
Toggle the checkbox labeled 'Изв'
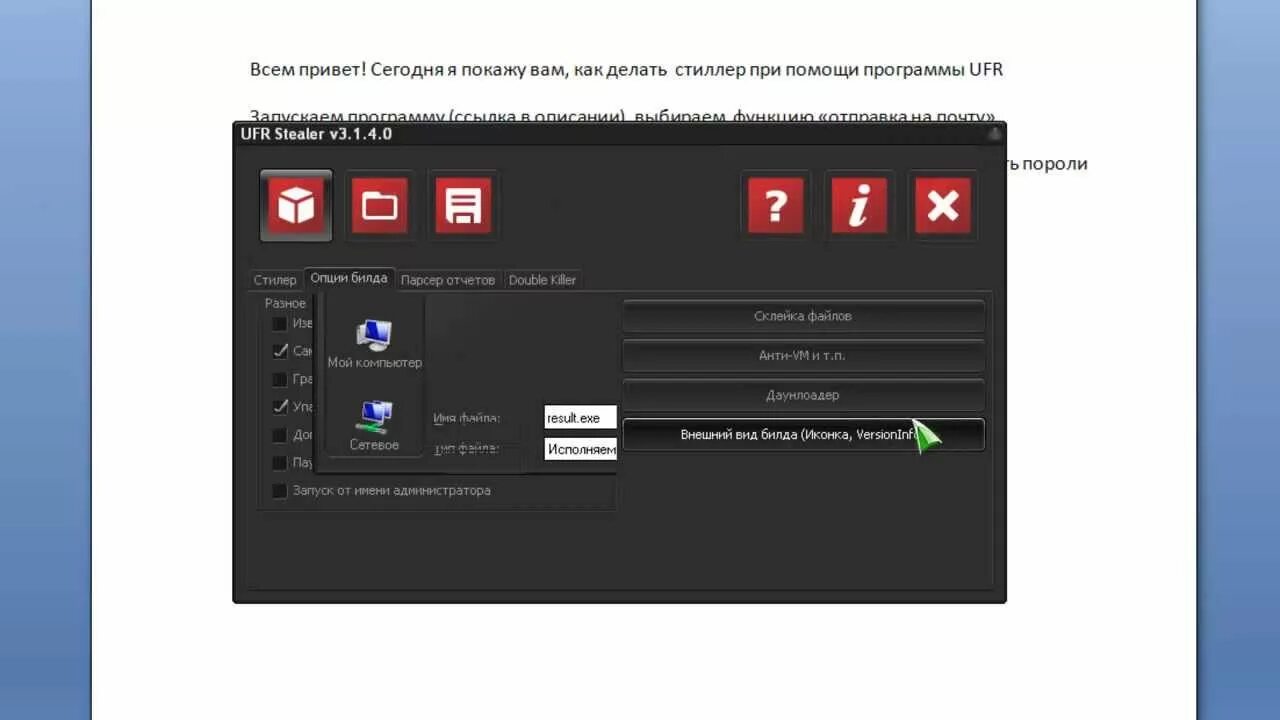pyautogui.click(x=280, y=323)
